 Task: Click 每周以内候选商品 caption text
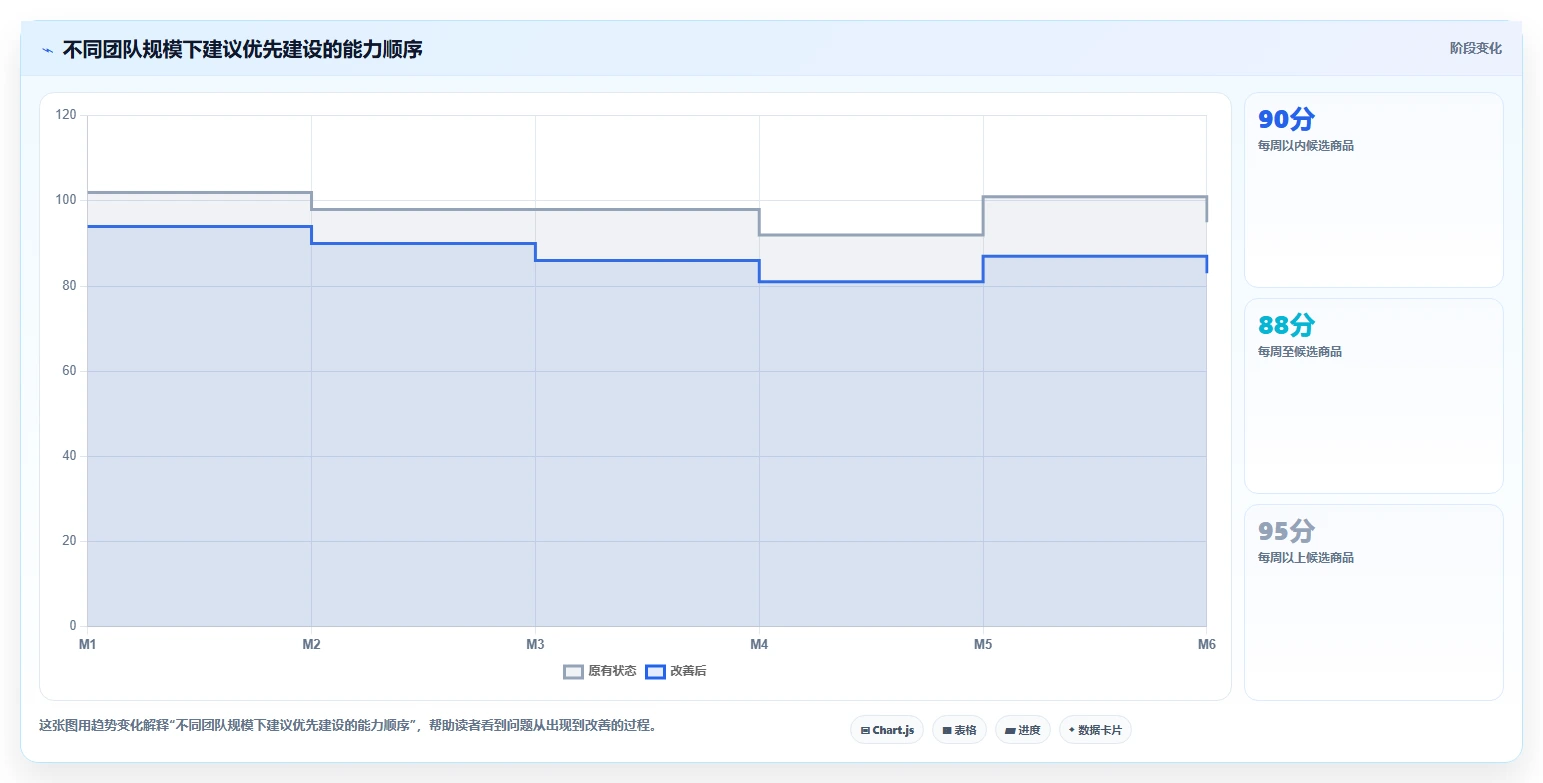pos(1306,146)
